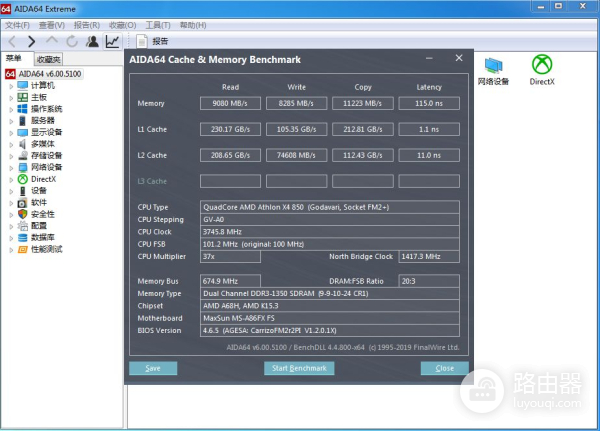Click the forward navigation arrow
Screen dimensions: 600x431
click(x=32, y=41)
